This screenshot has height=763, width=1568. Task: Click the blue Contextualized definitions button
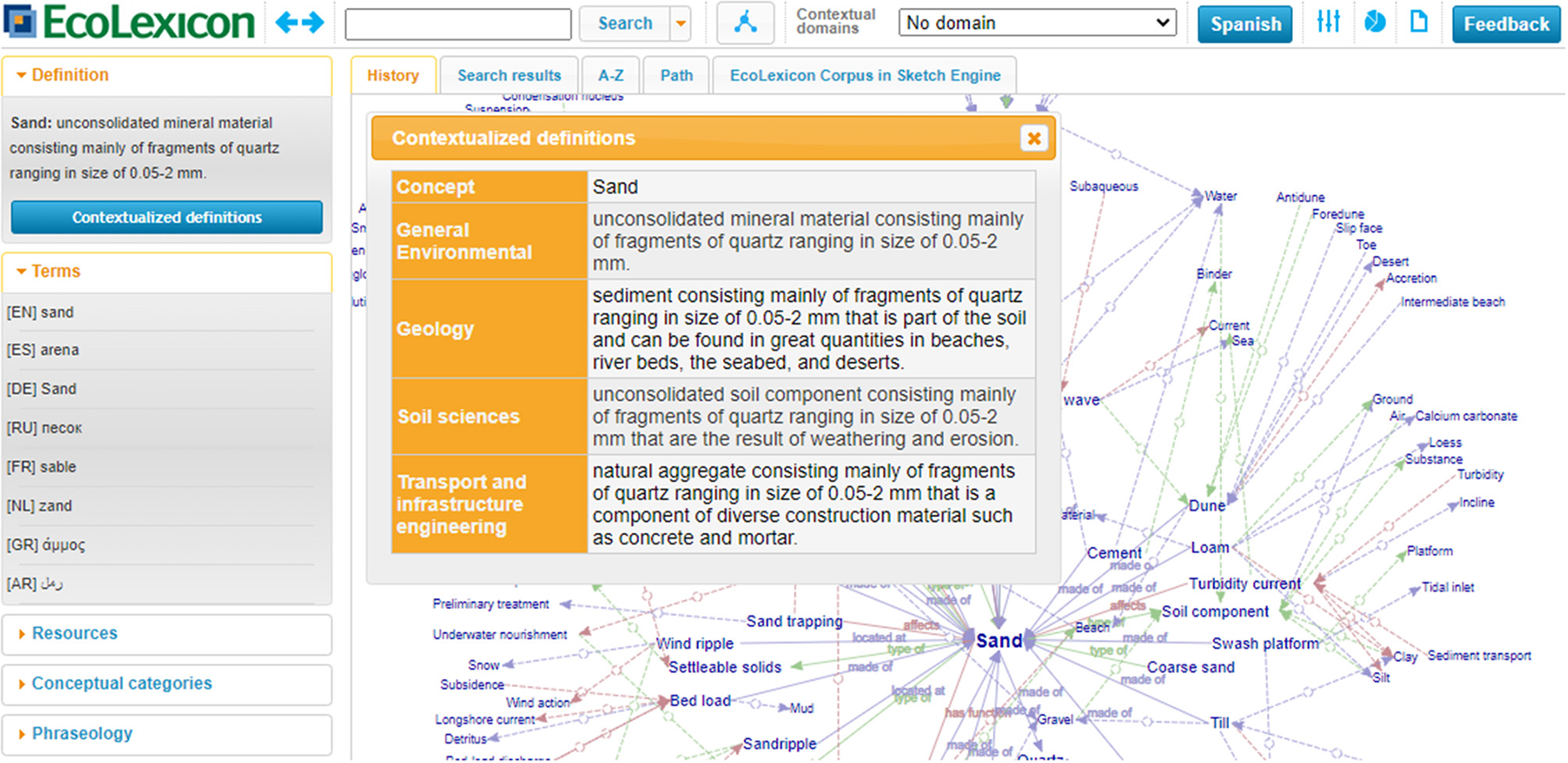[166, 218]
